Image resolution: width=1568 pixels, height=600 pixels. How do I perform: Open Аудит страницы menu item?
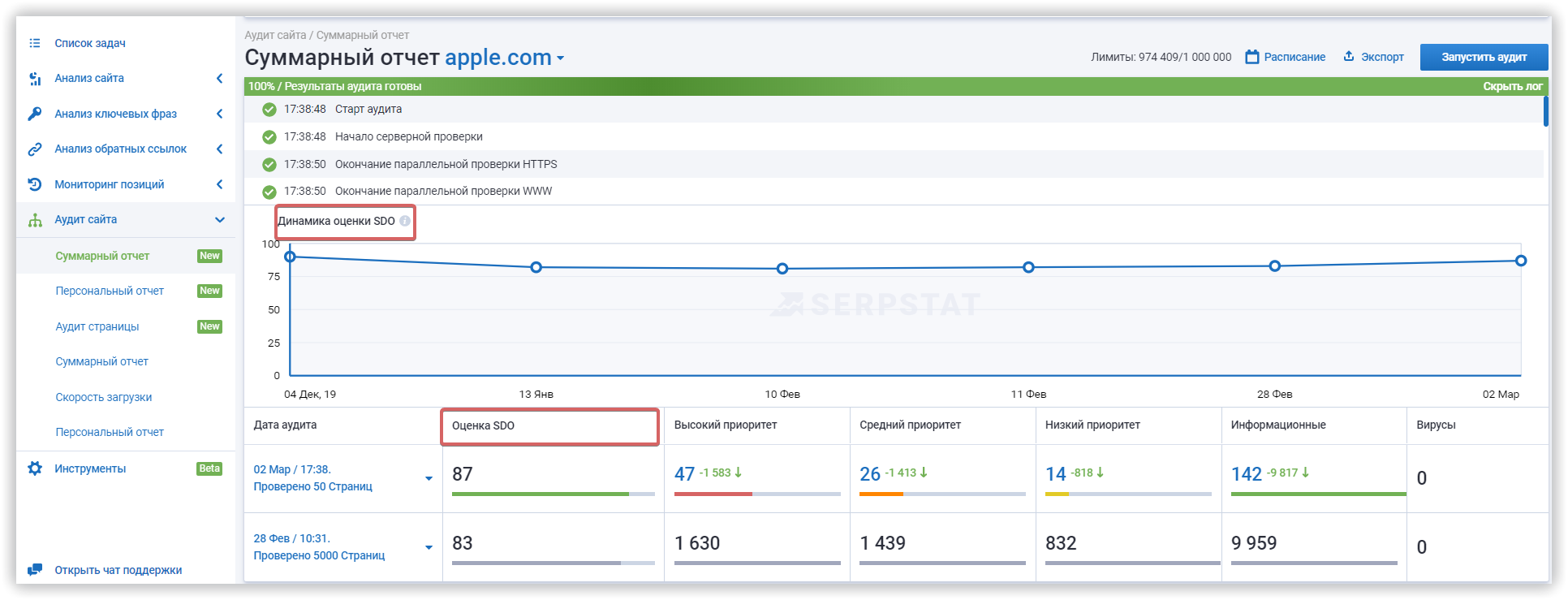point(97,326)
